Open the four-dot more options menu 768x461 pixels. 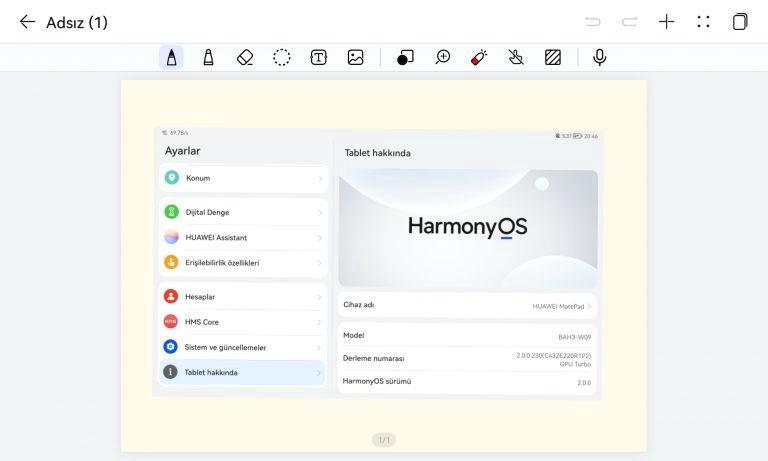(703, 22)
